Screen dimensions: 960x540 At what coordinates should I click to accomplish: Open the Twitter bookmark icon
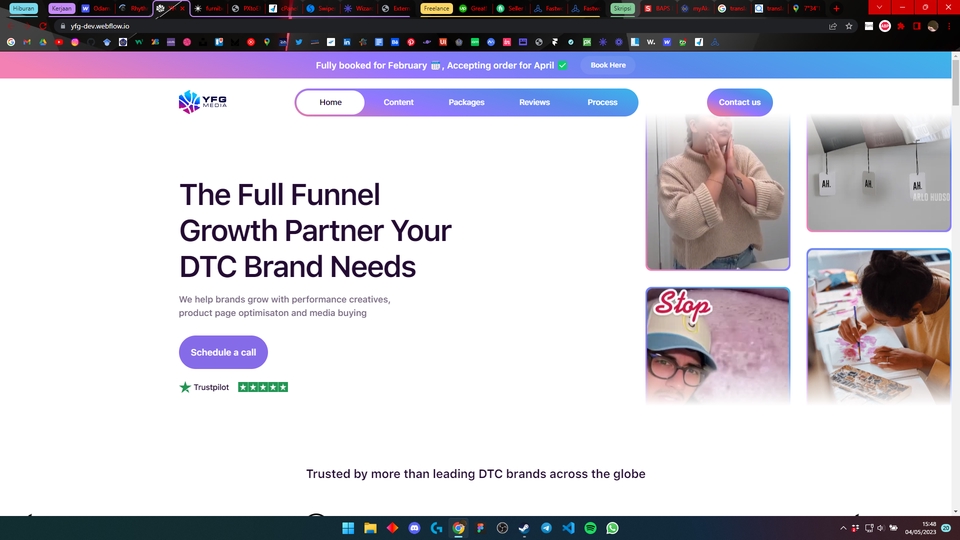[x=299, y=42]
